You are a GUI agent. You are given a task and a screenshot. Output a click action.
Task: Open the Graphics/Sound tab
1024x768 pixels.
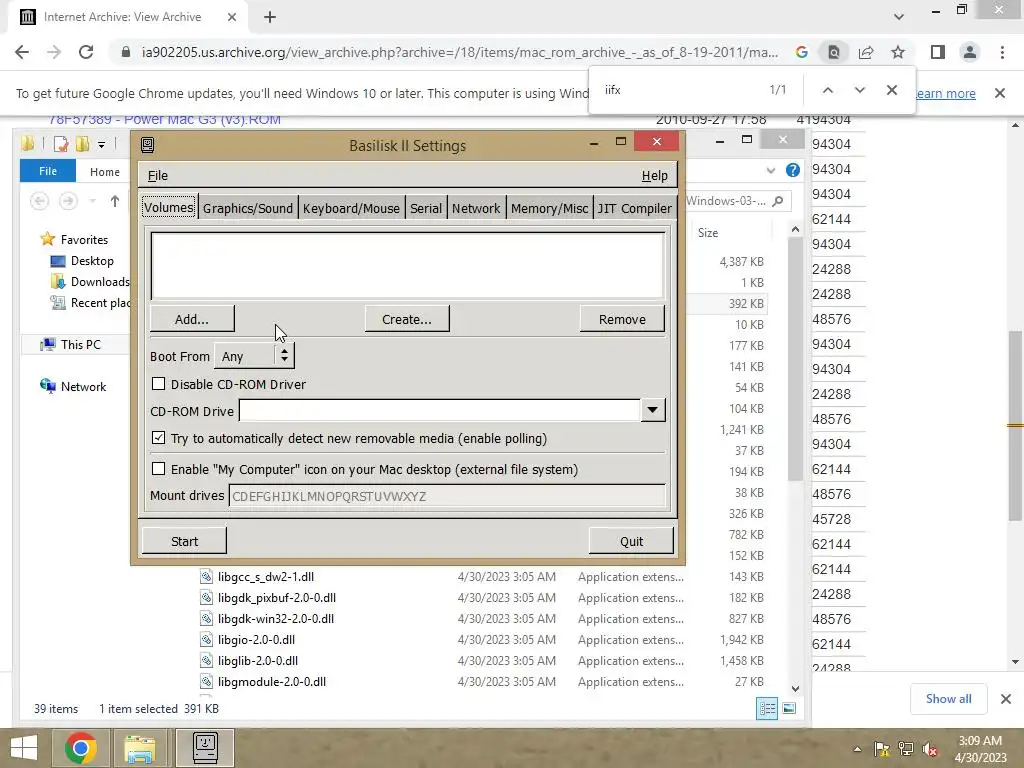pos(248,208)
